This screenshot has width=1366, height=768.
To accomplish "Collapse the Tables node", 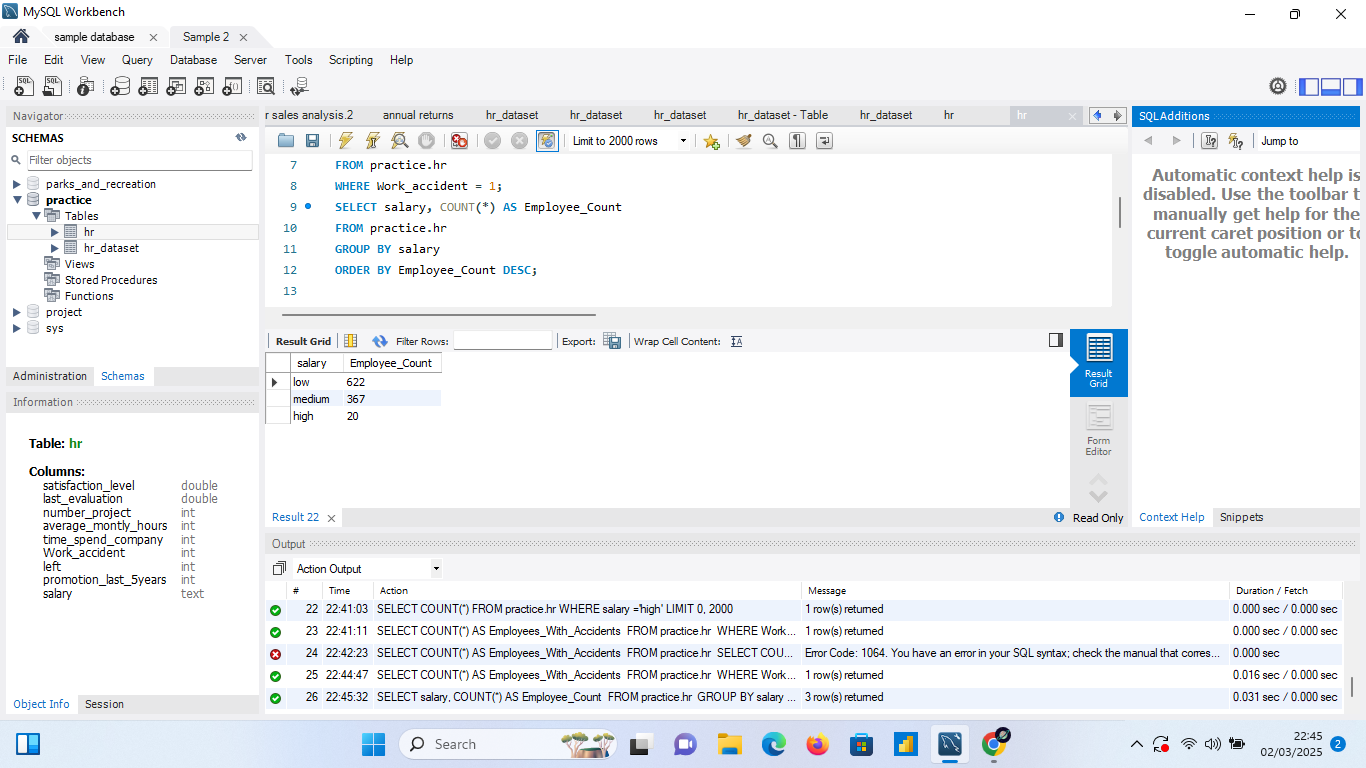I will 36,216.
